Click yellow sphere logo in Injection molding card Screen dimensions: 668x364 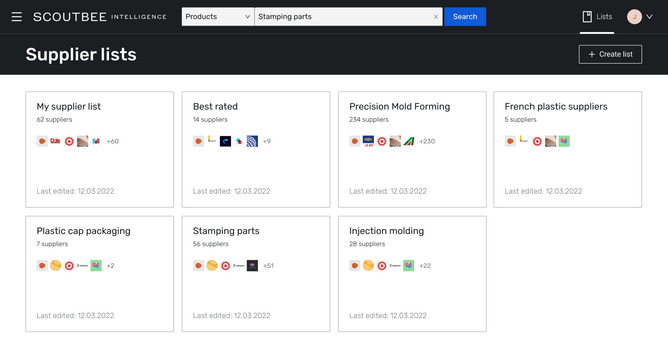(369, 266)
